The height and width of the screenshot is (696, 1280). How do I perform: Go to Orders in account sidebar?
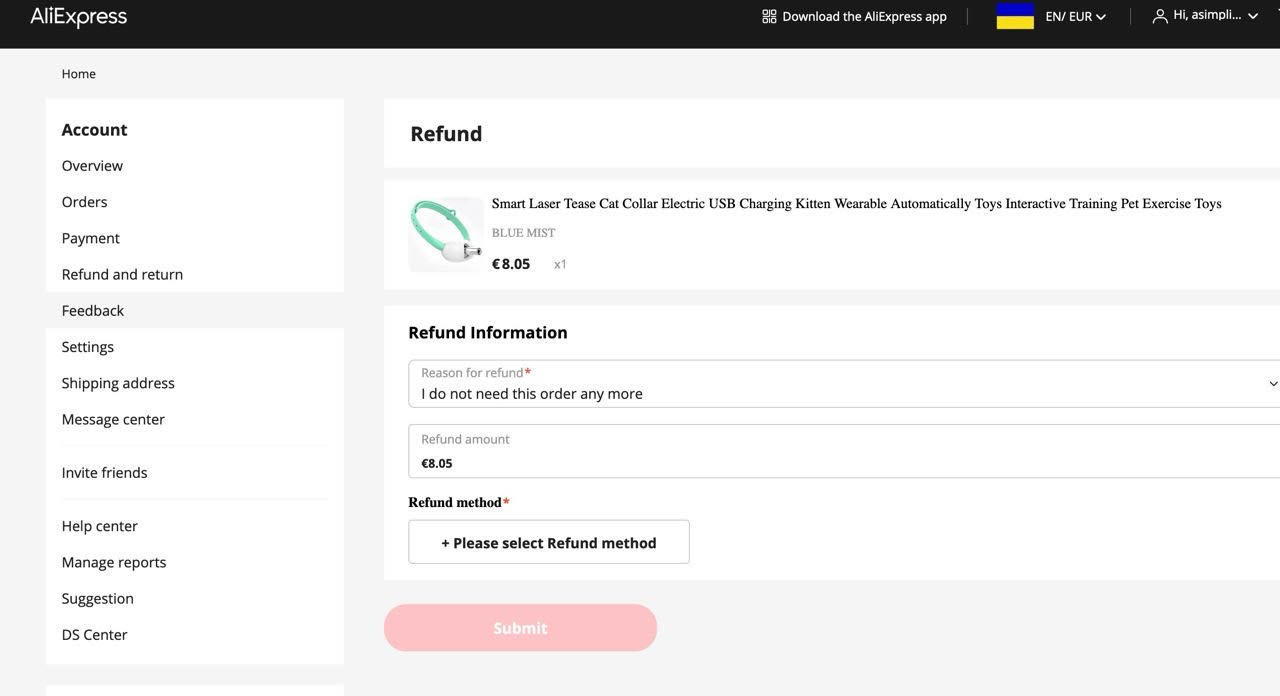point(84,202)
